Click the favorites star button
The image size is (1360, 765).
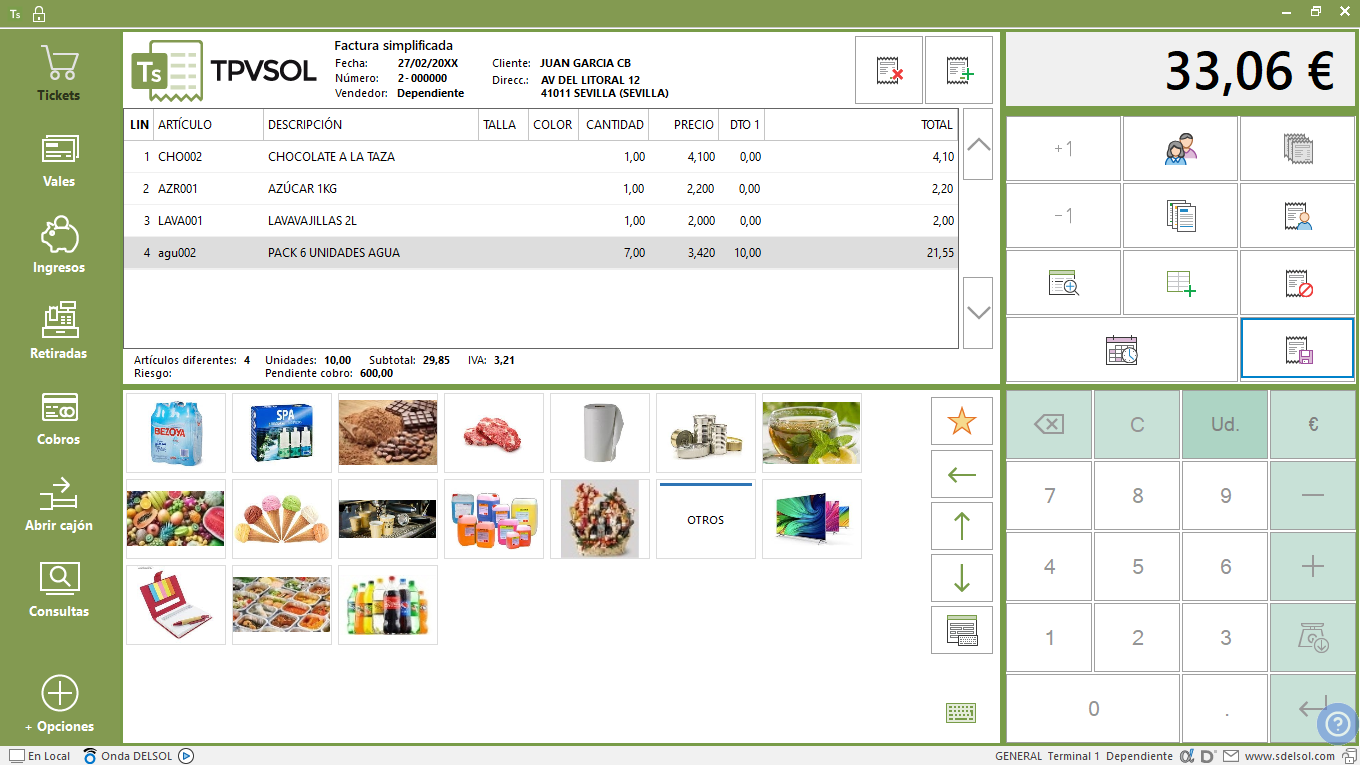click(x=961, y=421)
